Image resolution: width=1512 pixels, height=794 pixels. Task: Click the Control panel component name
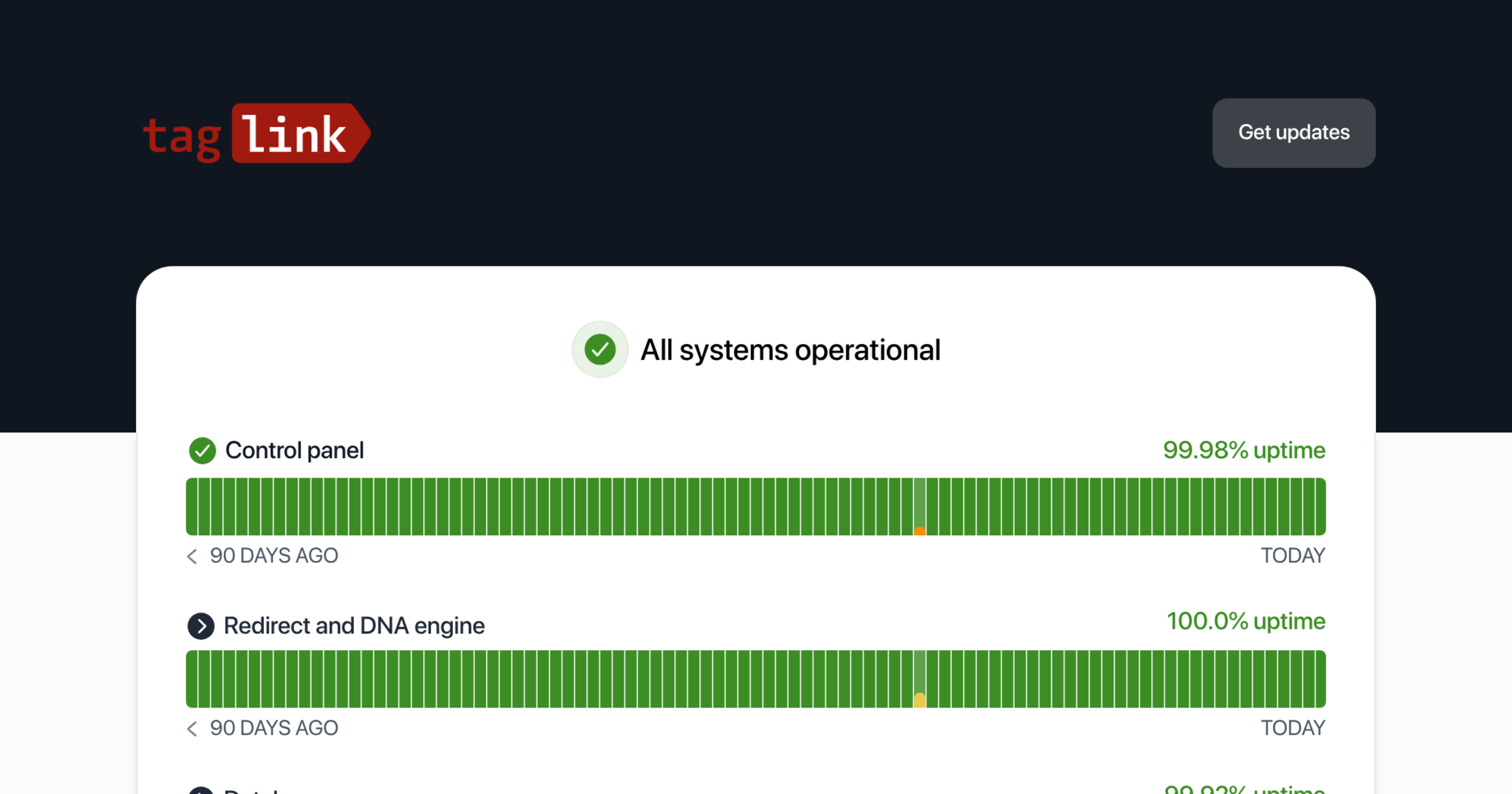(x=294, y=451)
